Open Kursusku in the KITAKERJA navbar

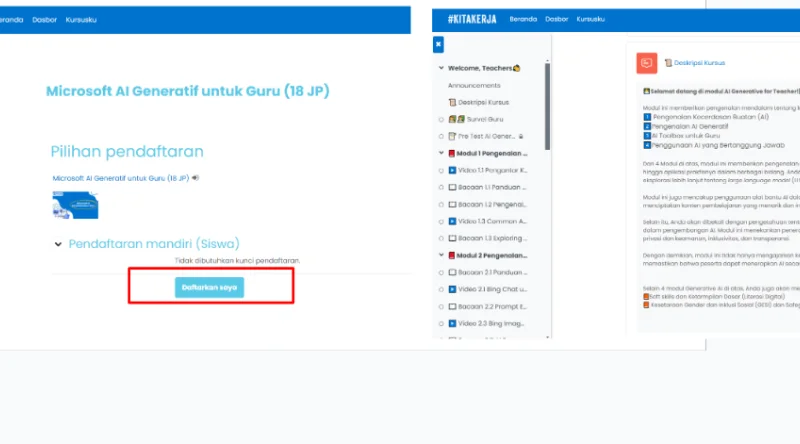(590, 19)
